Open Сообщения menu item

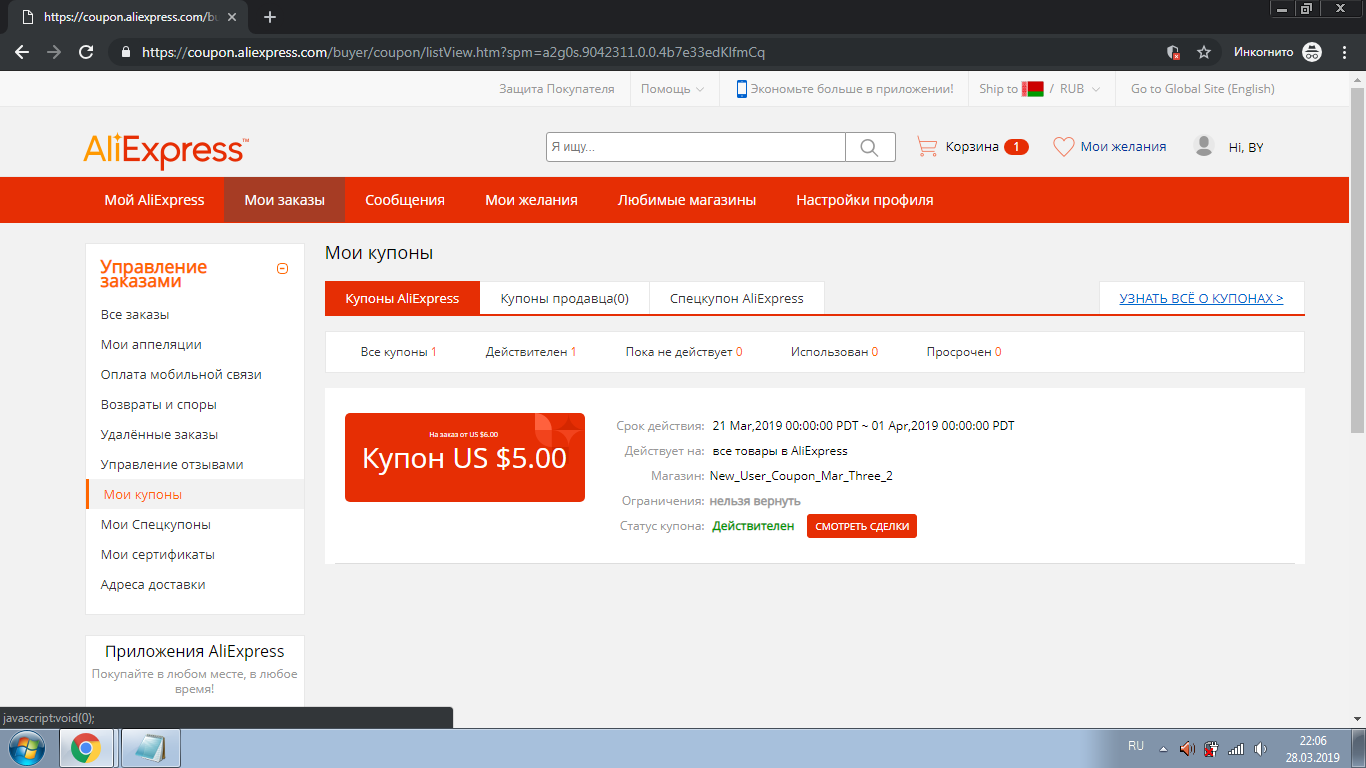(405, 200)
